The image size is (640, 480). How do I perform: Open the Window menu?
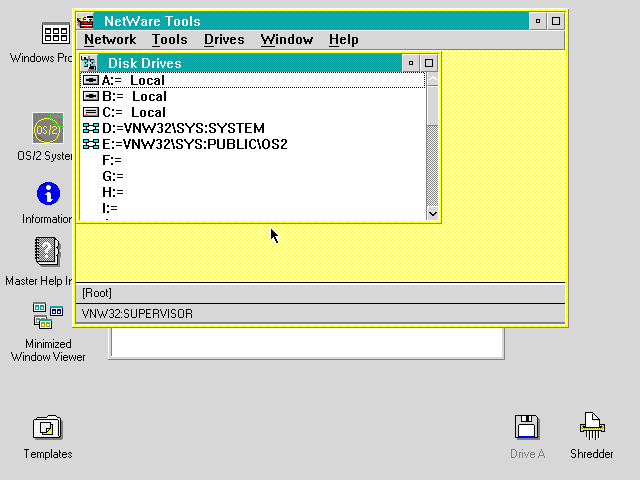click(287, 40)
